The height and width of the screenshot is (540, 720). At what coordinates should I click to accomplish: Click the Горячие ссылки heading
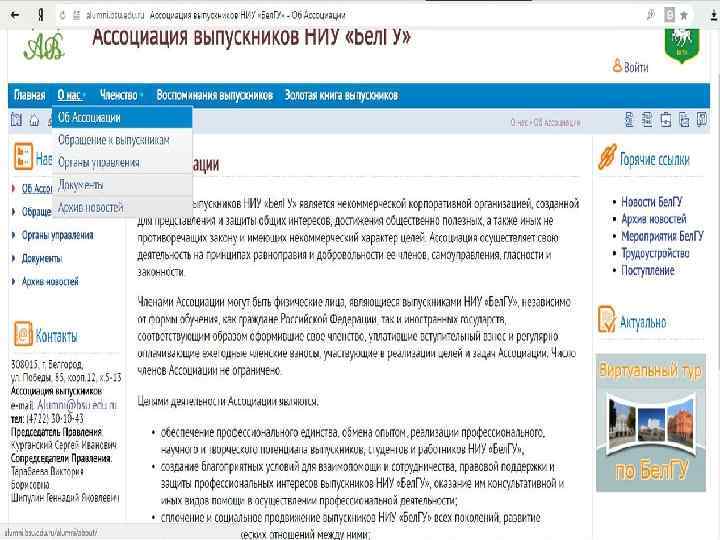(655, 159)
